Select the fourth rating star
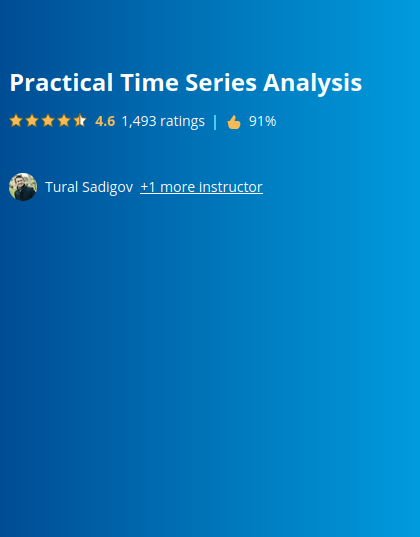This screenshot has height=537, width=420. coord(64,121)
